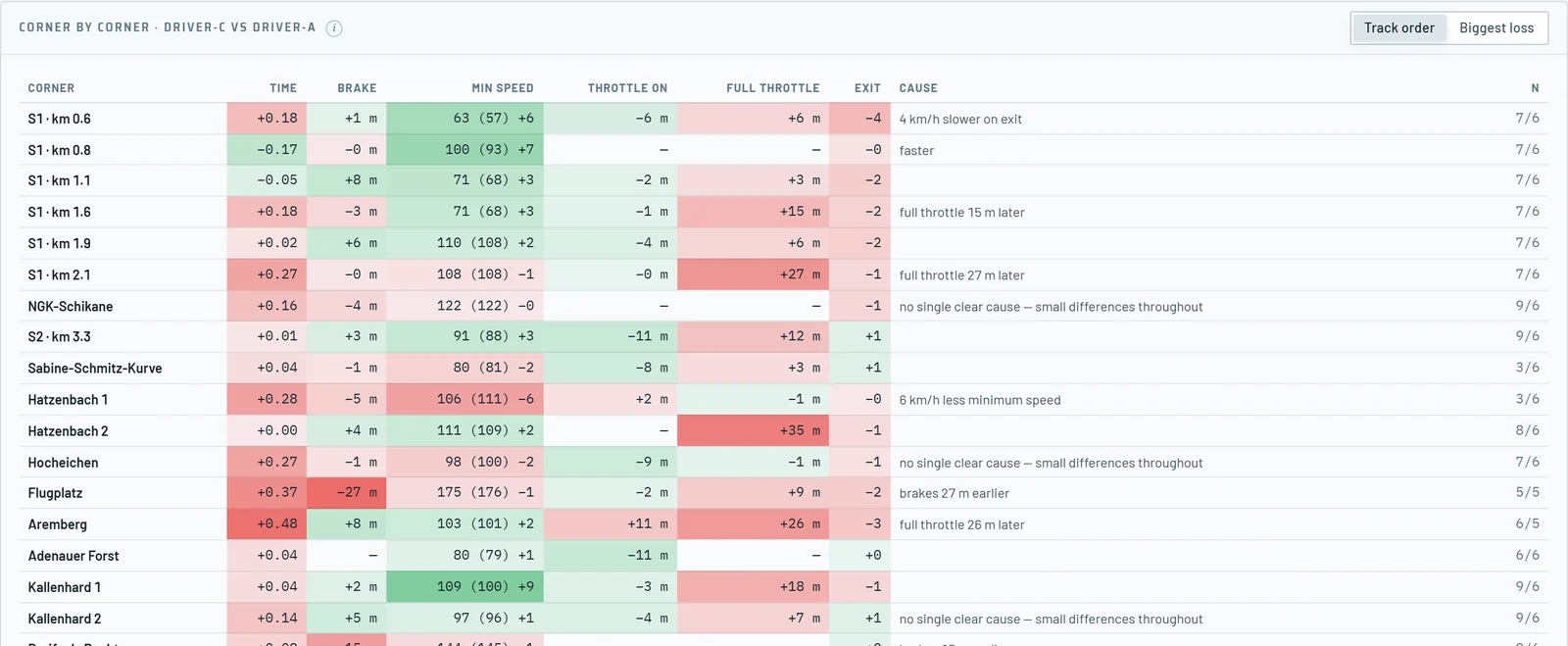The height and width of the screenshot is (646, 1568).
Task: Select the S1 · km 0.8 corner name
Action: (59, 150)
